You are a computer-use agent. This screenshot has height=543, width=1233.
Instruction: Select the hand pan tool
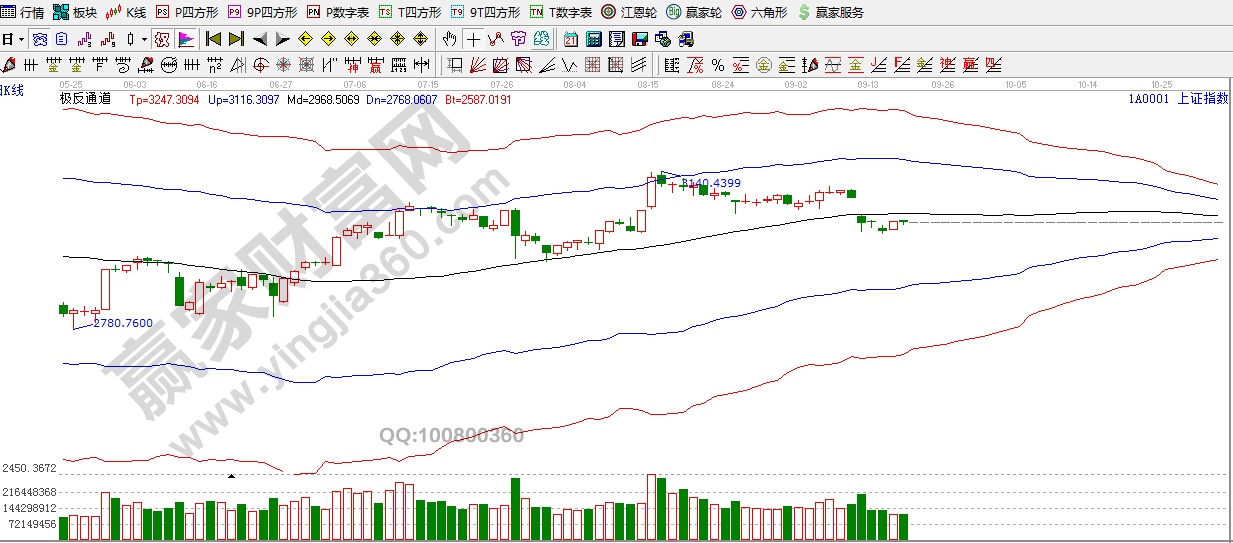coord(450,40)
